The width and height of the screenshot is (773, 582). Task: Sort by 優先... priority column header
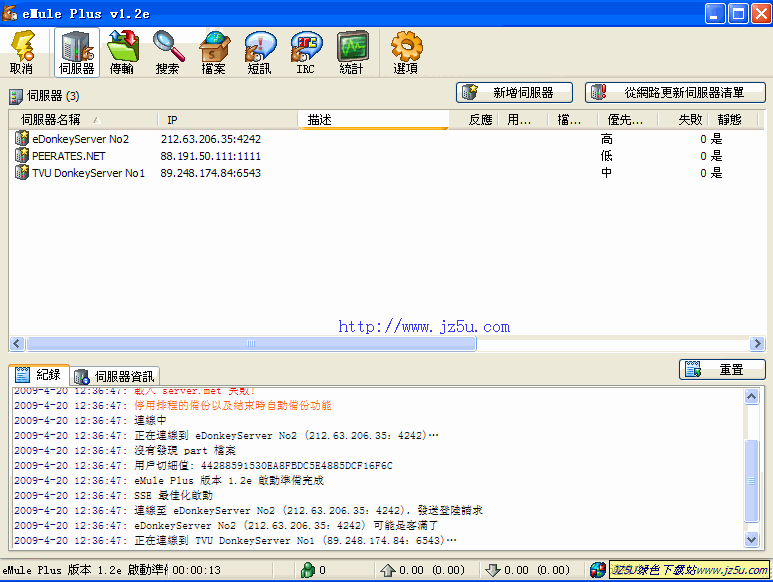pos(628,120)
